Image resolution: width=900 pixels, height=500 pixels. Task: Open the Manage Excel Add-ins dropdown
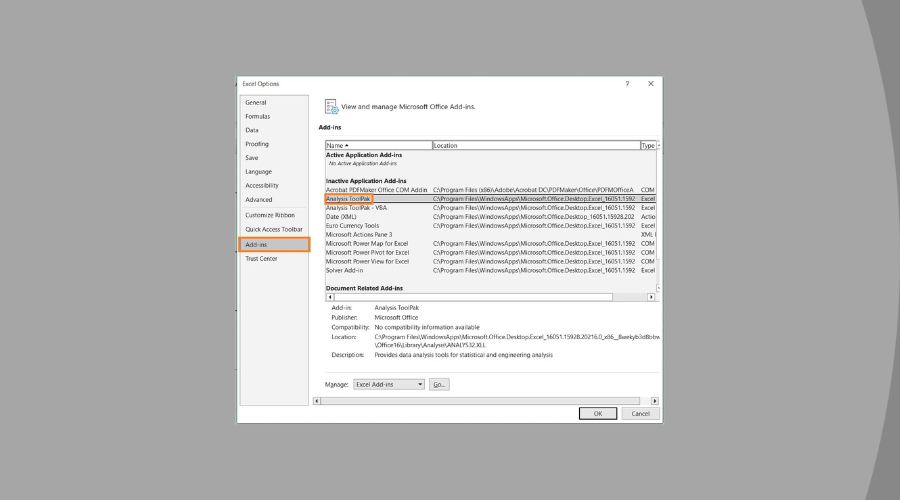point(389,384)
